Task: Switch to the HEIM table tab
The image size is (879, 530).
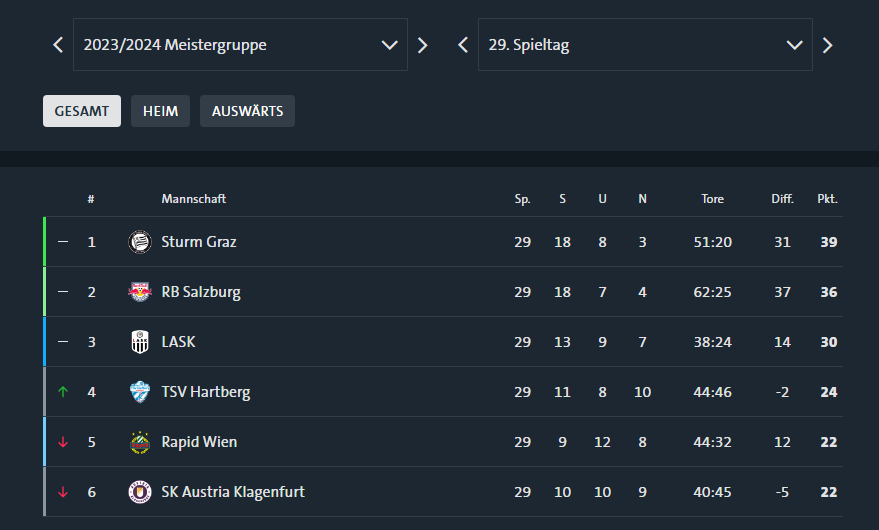Action: [x=160, y=111]
